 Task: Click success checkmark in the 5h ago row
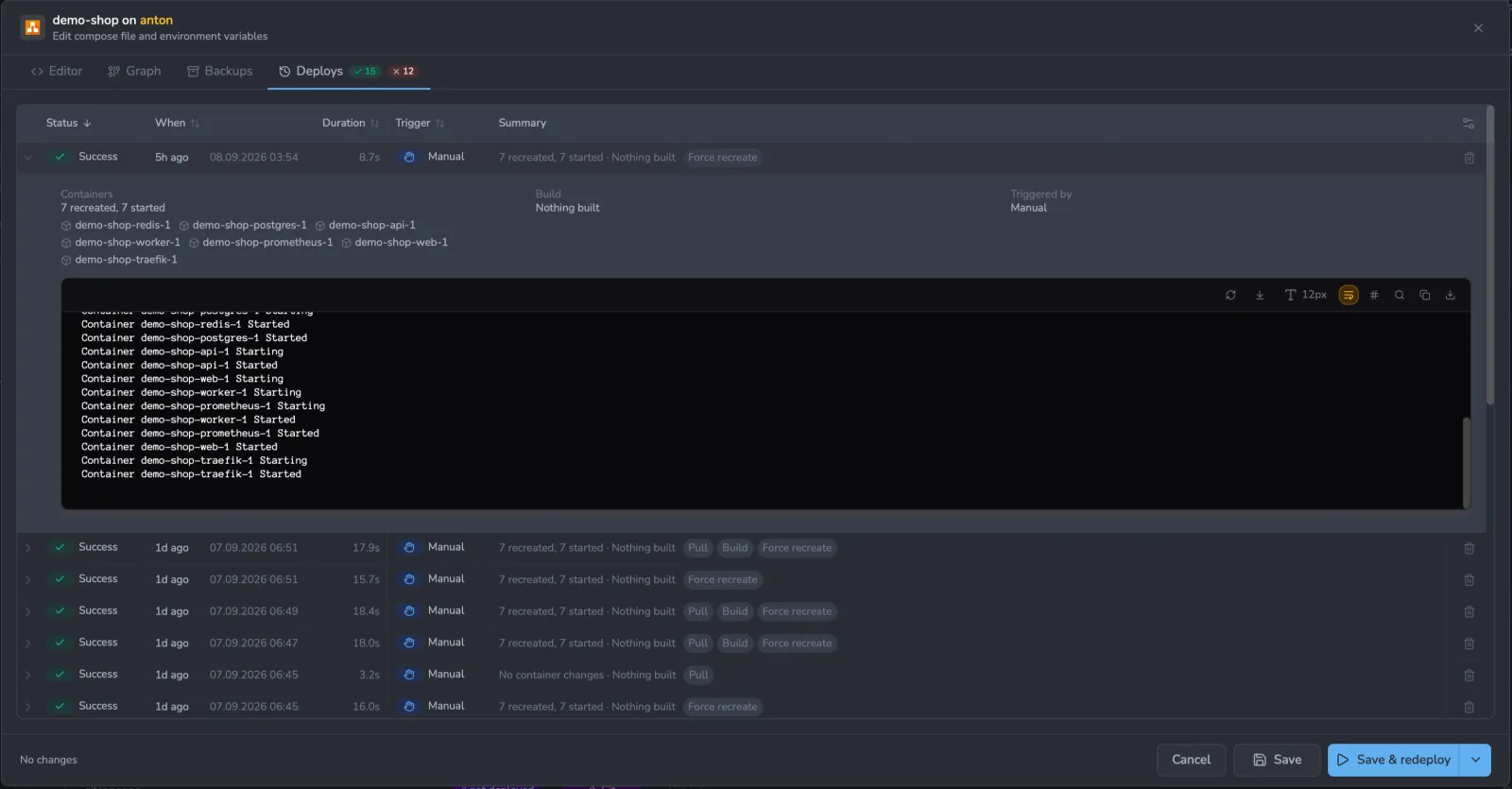[x=60, y=157]
